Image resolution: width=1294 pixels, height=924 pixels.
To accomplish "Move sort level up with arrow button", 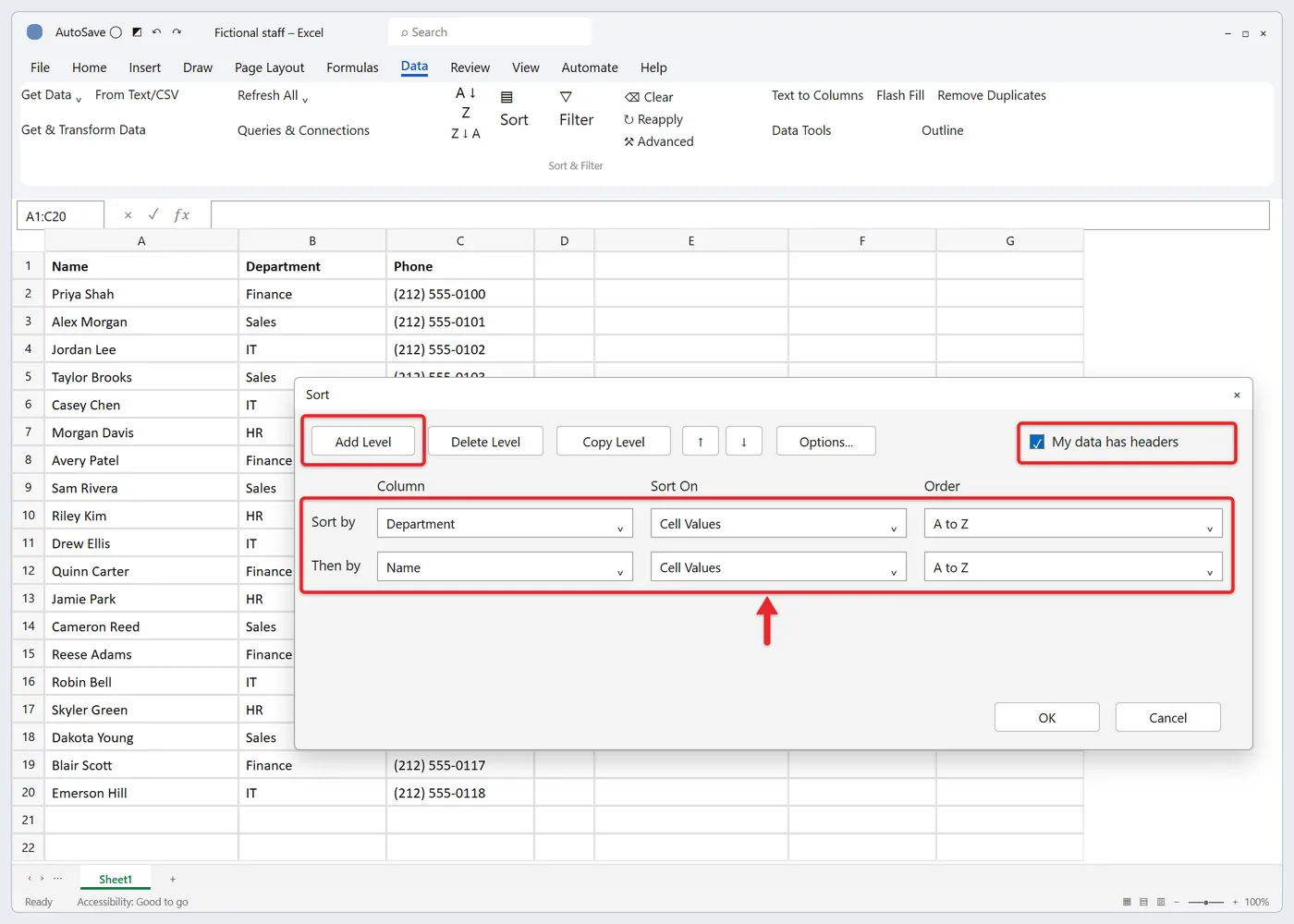I will coord(701,442).
